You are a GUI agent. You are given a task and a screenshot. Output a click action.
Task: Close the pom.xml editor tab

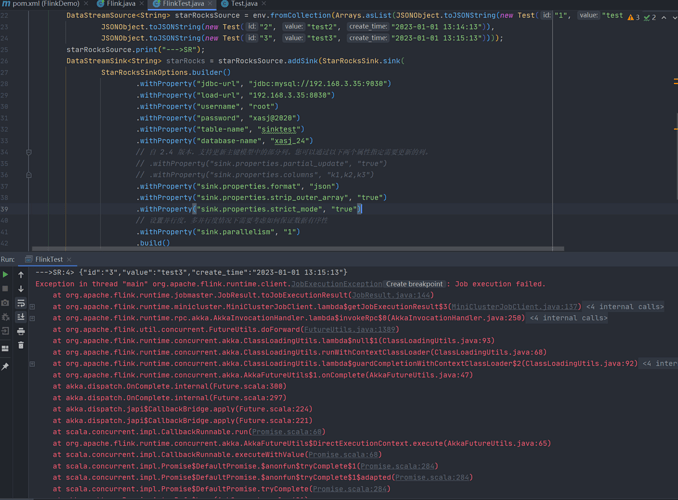tap(86, 4)
